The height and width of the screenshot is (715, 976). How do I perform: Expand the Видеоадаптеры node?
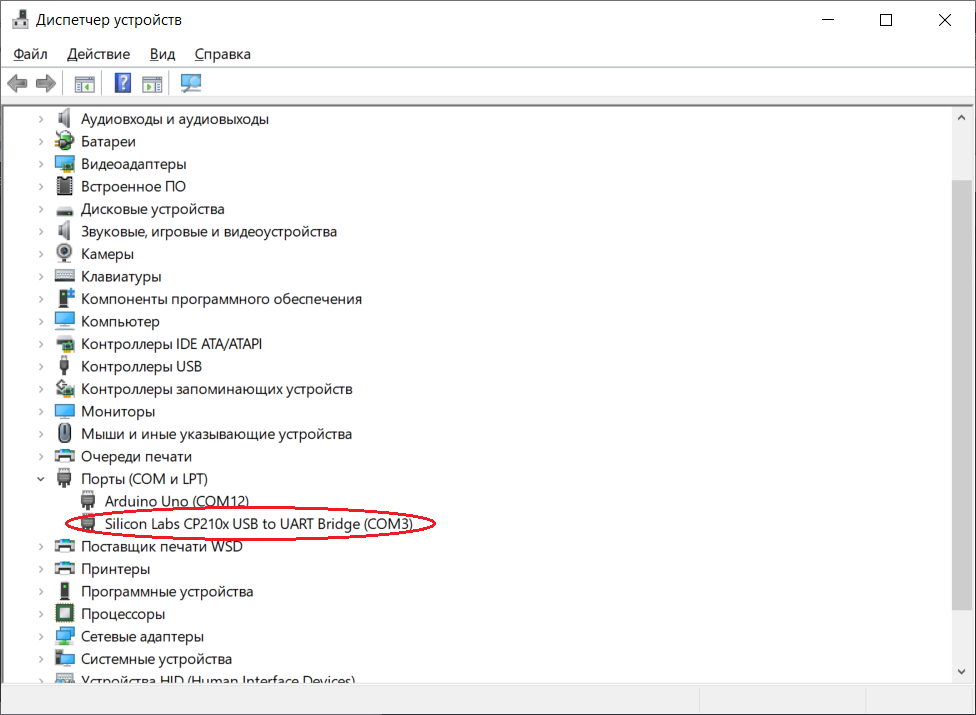pyautogui.click(x=41, y=164)
